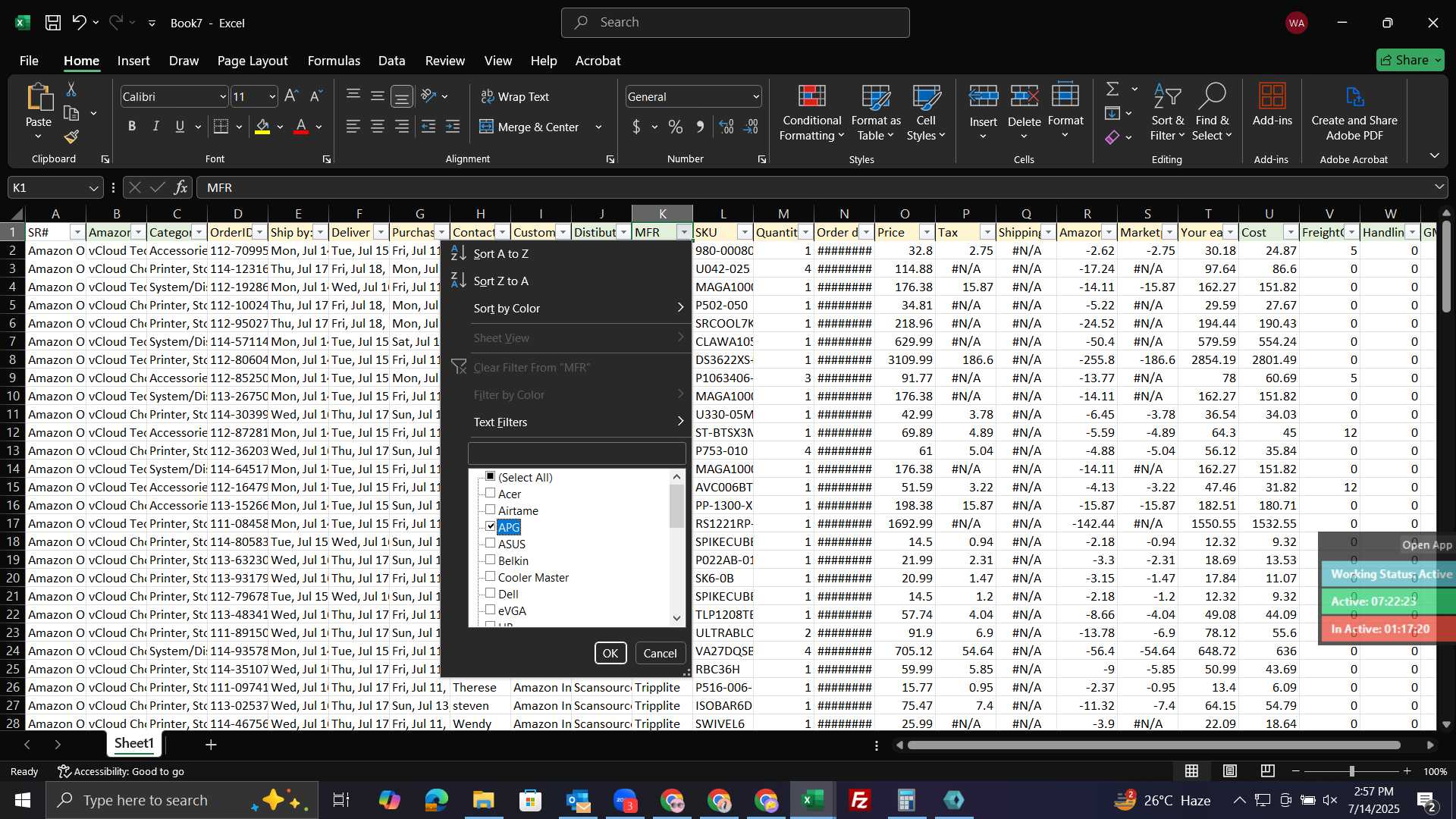Click Increase Indent icon

[x=453, y=127]
